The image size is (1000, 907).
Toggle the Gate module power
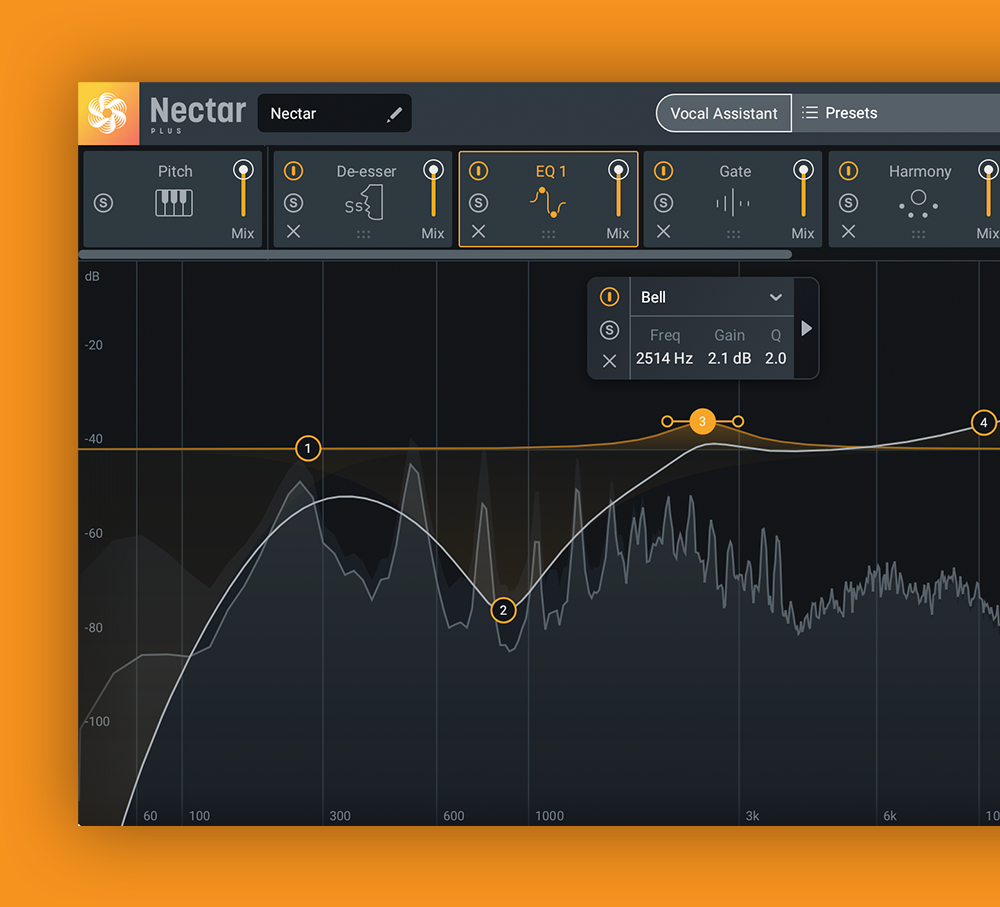(663, 171)
